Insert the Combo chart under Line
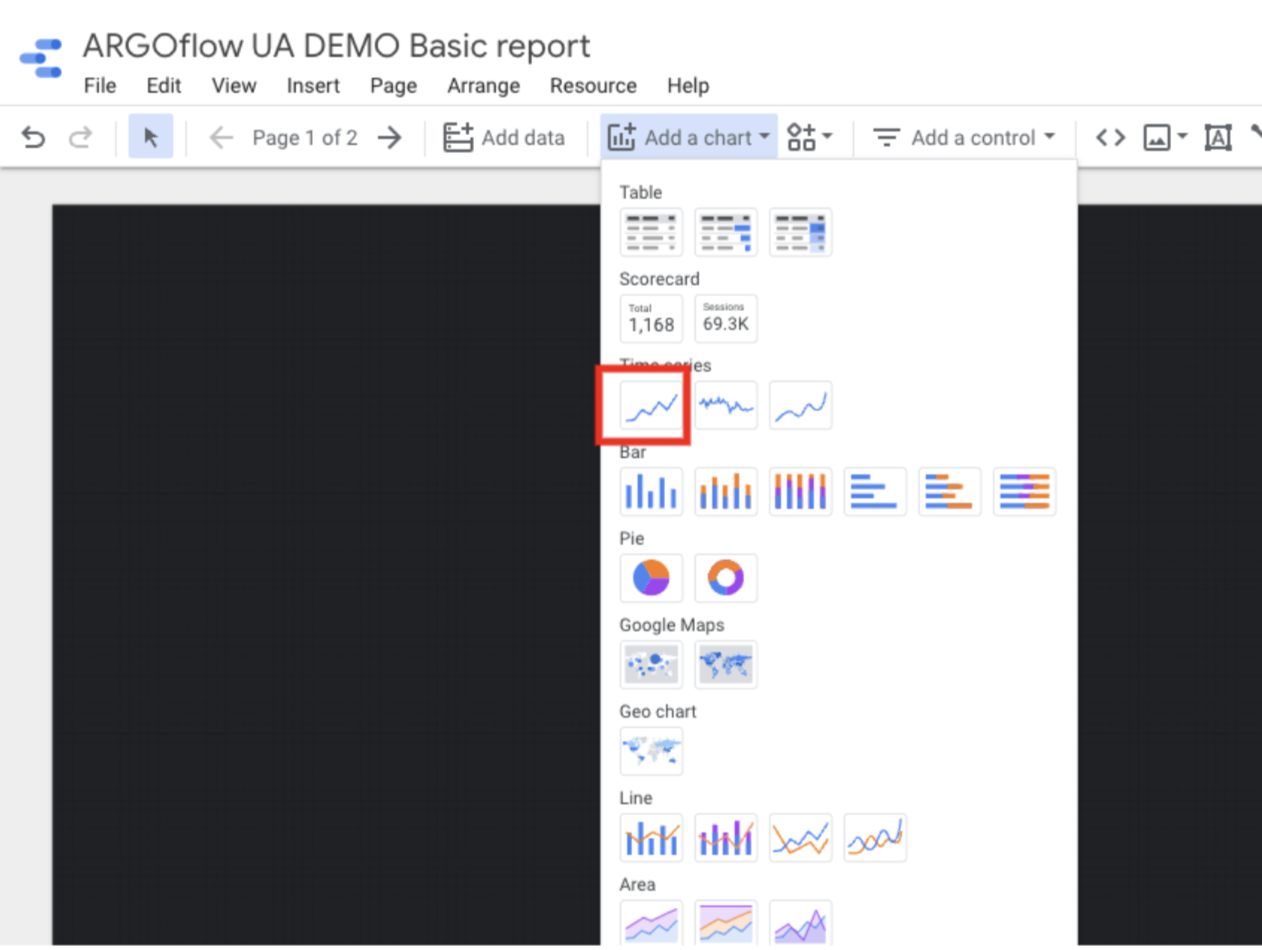 click(x=651, y=837)
